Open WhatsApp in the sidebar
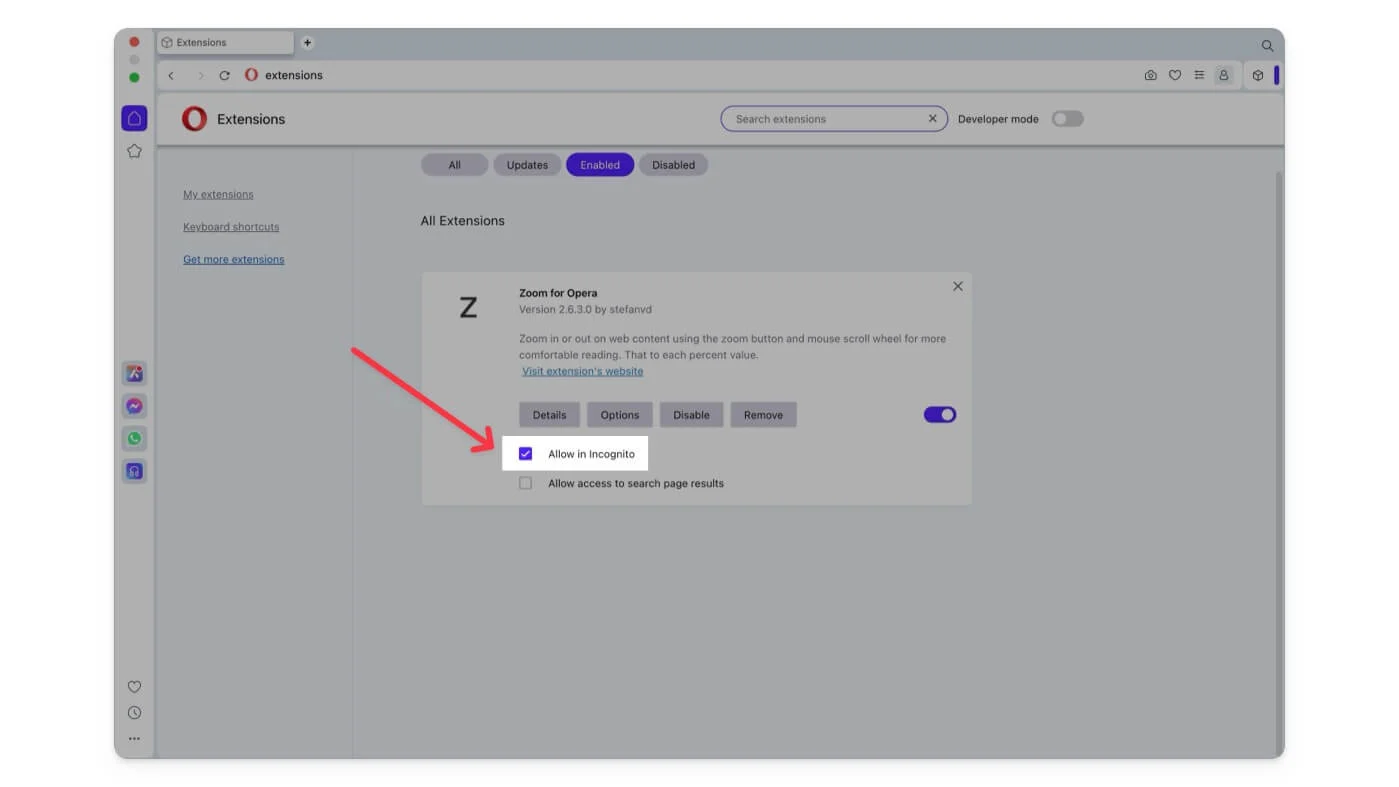The height and width of the screenshot is (787, 1399). (134, 438)
